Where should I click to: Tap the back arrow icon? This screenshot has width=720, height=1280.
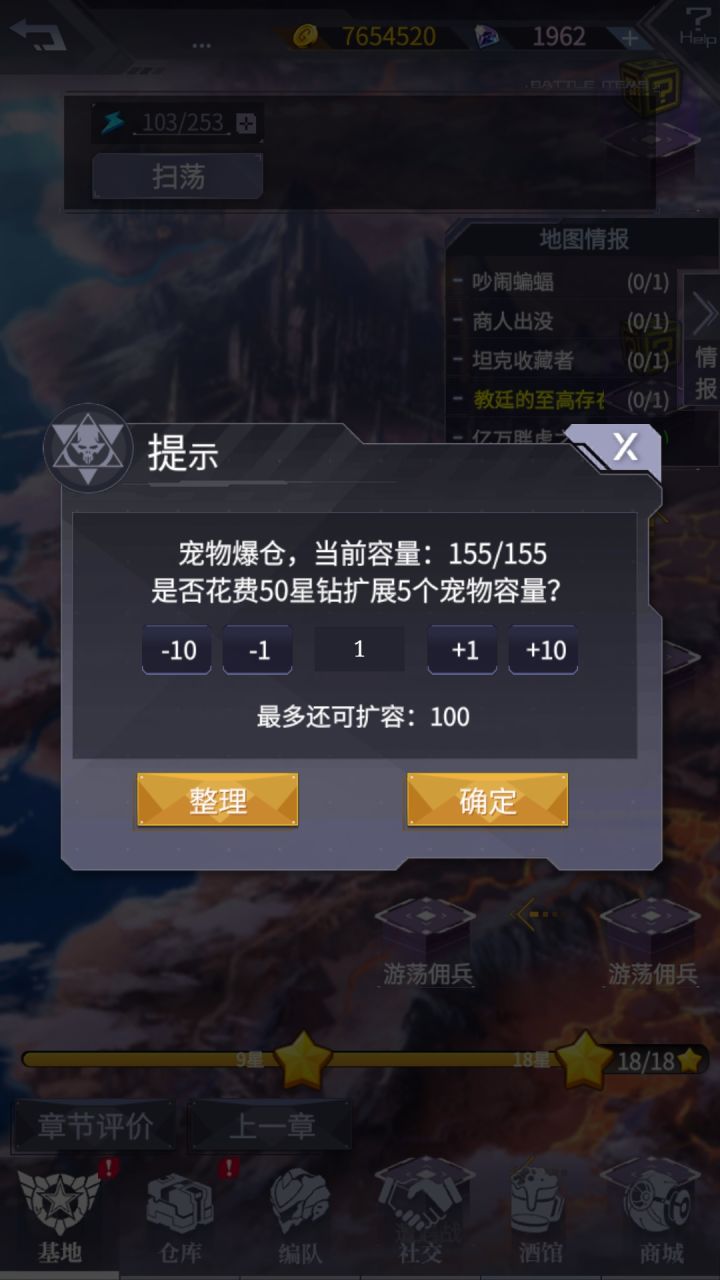pyautogui.click(x=38, y=35)
